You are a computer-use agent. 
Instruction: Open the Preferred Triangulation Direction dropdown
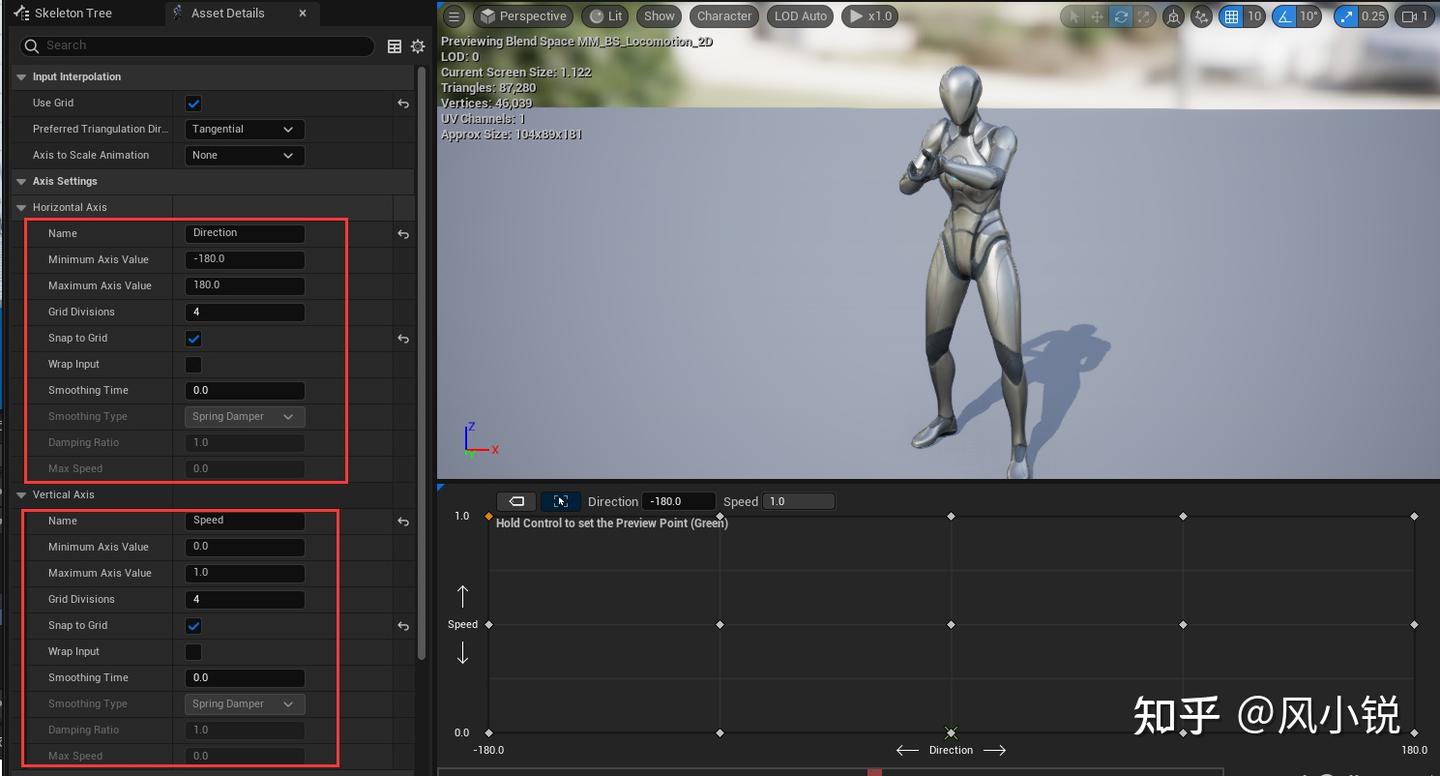pos(243,128)
